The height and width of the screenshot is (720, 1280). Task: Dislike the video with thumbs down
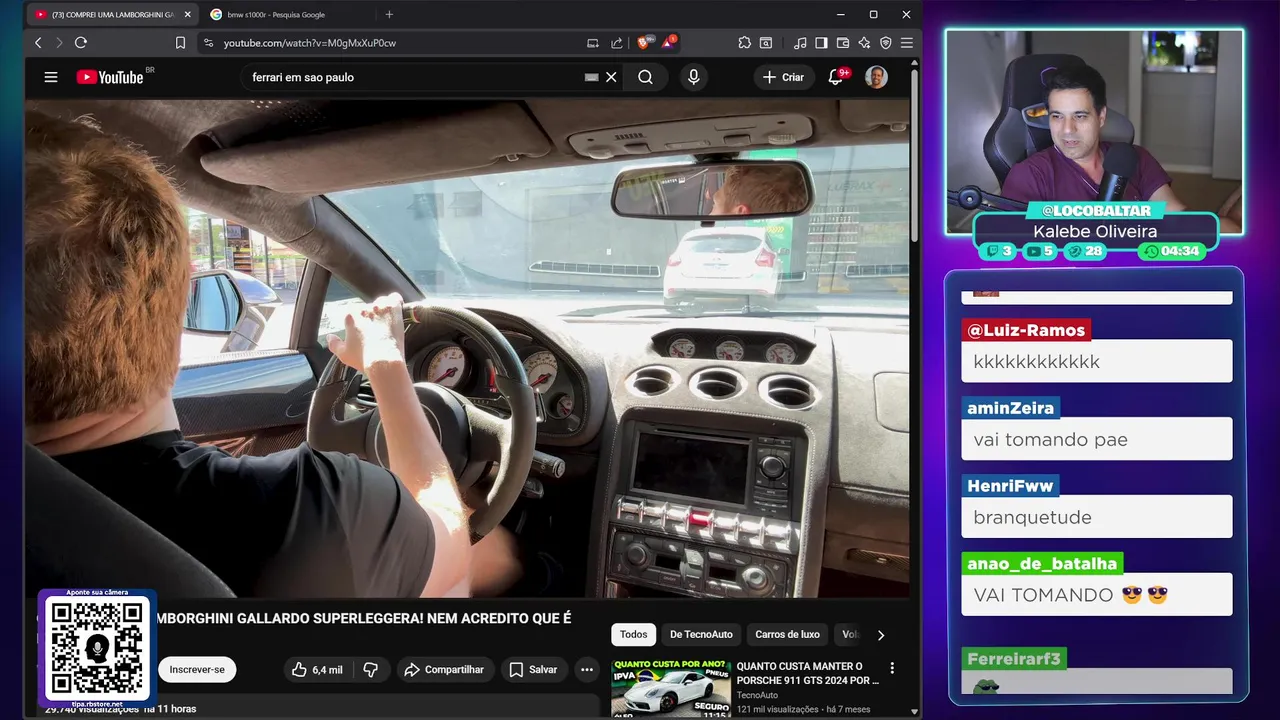point(370,670)
